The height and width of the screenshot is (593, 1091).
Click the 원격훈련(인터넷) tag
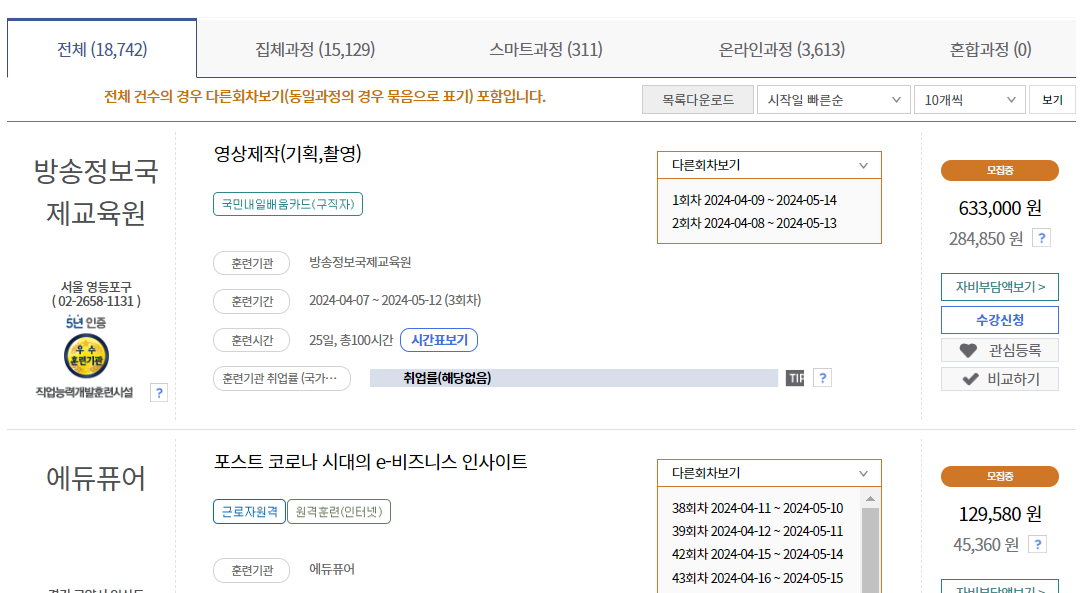(x=339, y=512)
